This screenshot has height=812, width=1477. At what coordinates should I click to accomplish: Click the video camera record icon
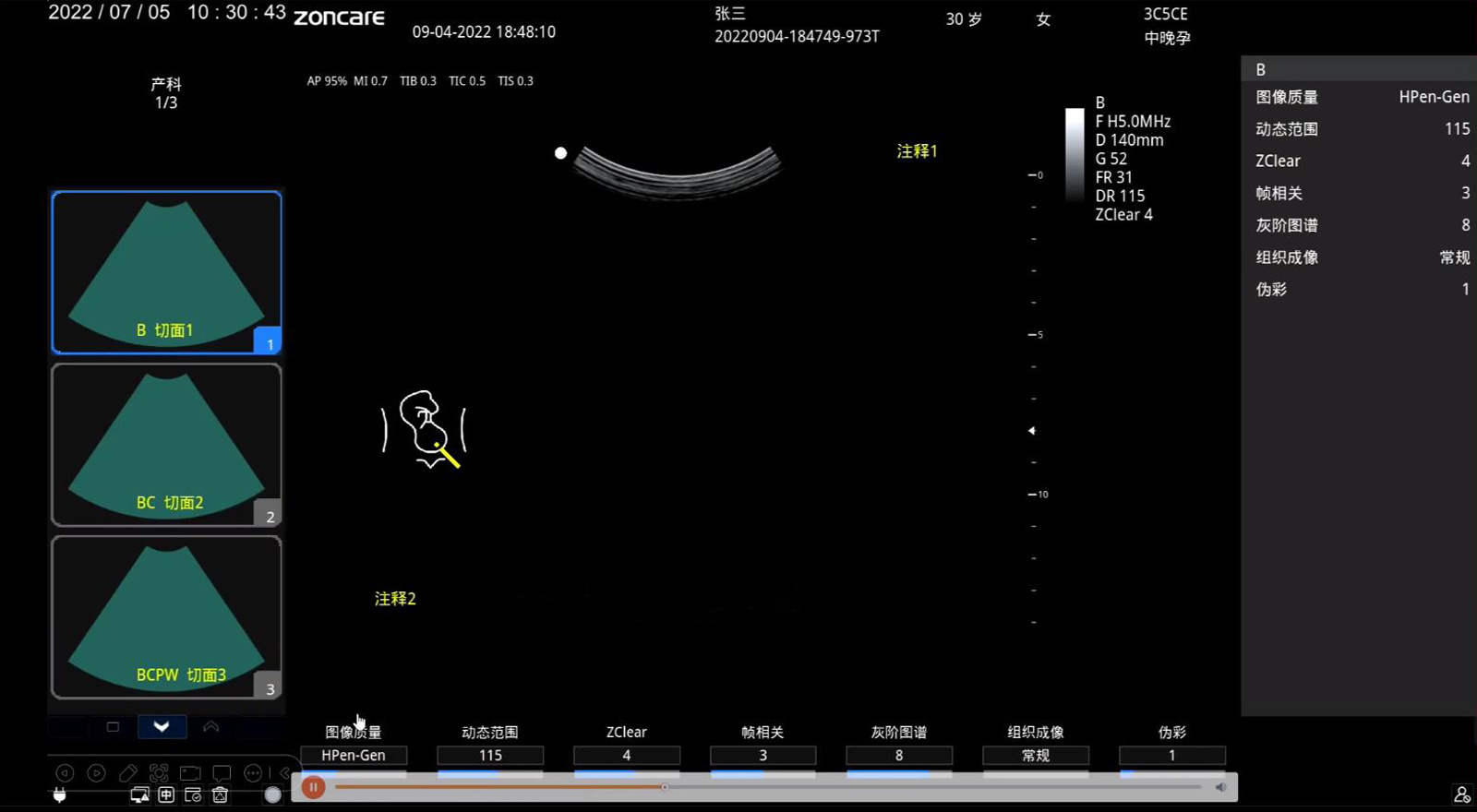click(x=190, y=773)
